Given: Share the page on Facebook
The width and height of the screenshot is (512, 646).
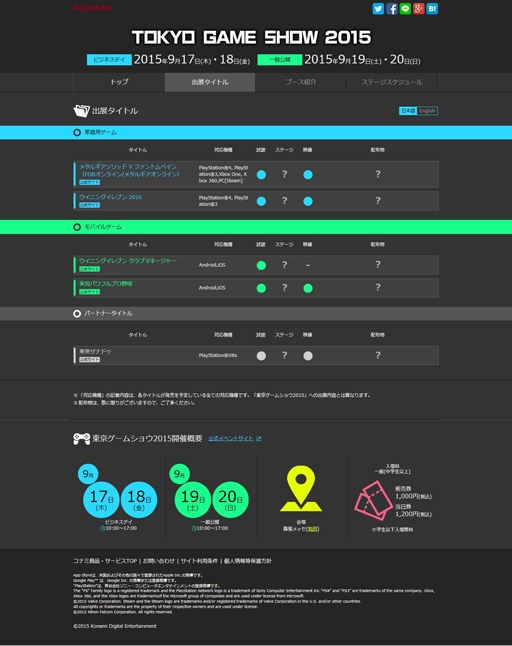Looking at the screenshot, I should [x=392, y=9].
